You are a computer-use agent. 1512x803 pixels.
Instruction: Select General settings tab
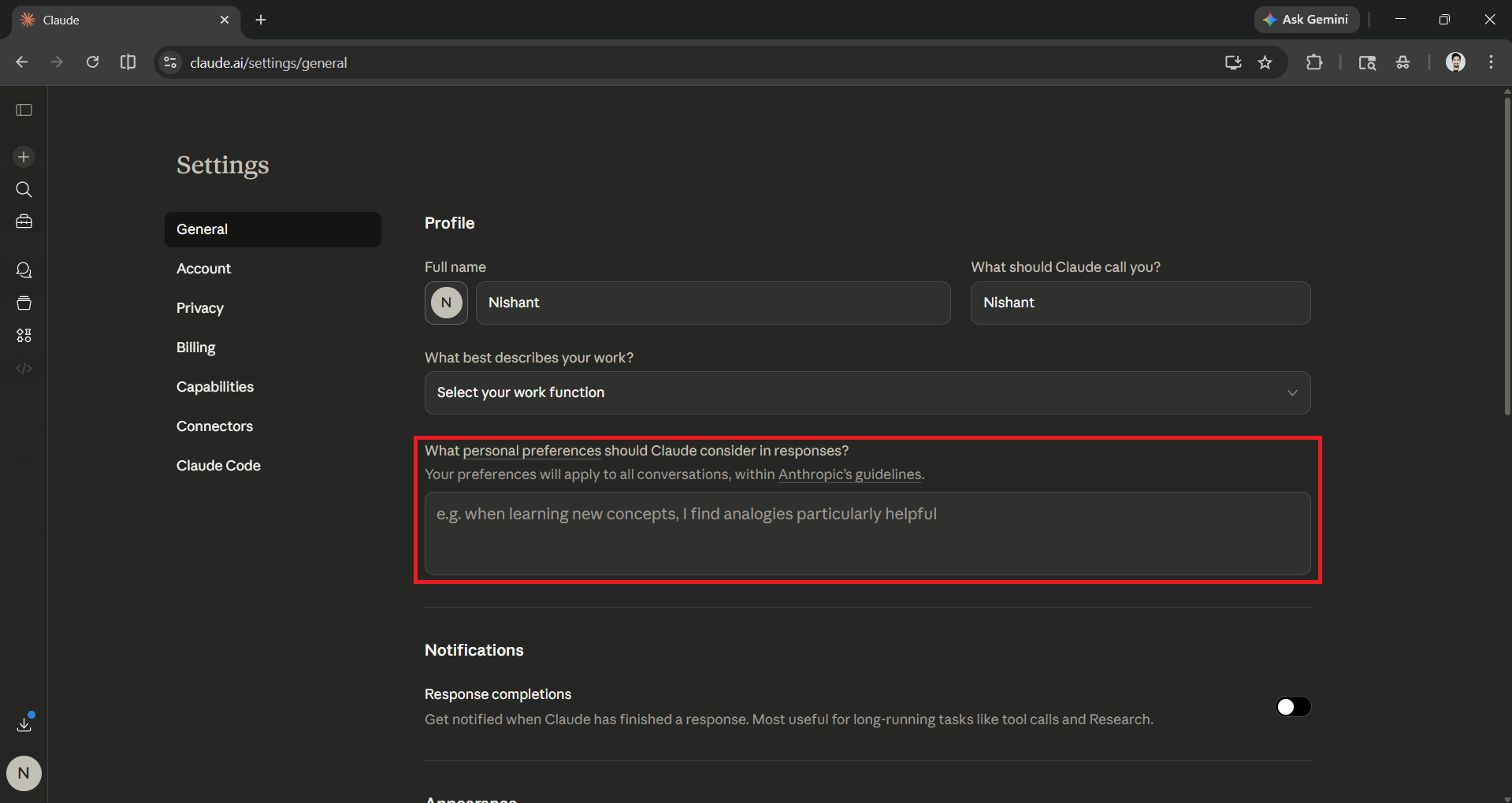(x=273, y=229)
